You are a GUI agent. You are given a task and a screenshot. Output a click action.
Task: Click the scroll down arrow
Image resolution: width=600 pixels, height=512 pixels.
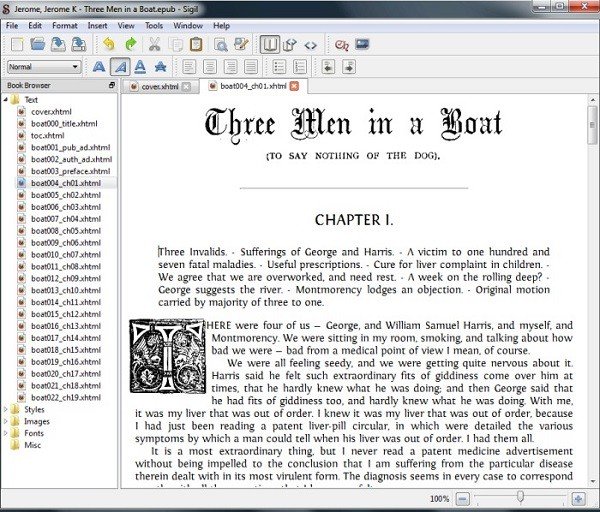(592, 481)
